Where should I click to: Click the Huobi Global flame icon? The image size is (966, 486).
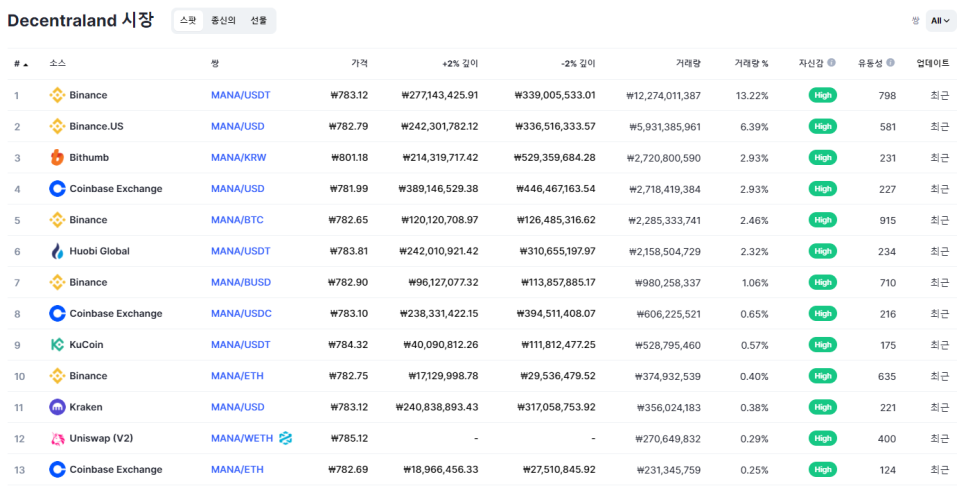(57, 251)
